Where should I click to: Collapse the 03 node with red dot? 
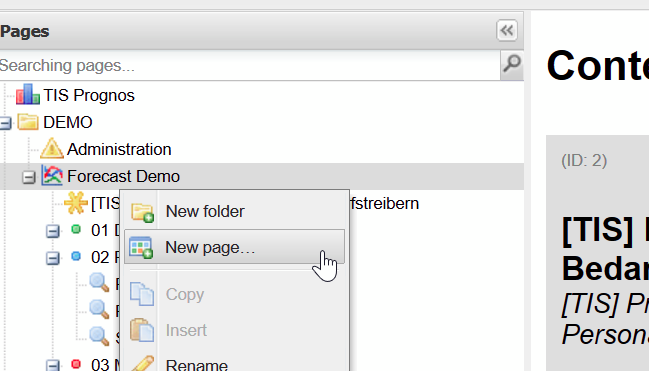coord(53,365)
